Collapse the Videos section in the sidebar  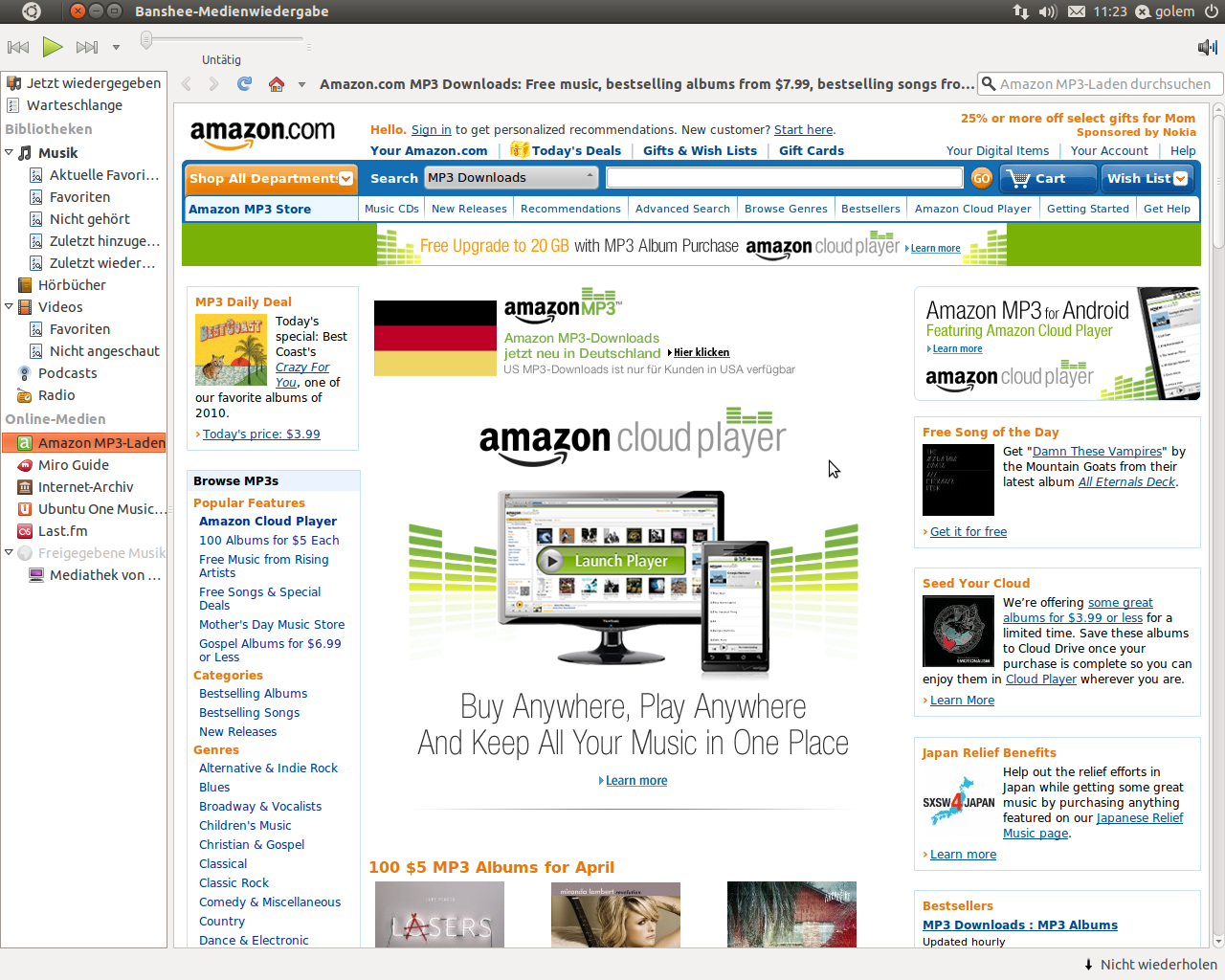tap(8, 306)
